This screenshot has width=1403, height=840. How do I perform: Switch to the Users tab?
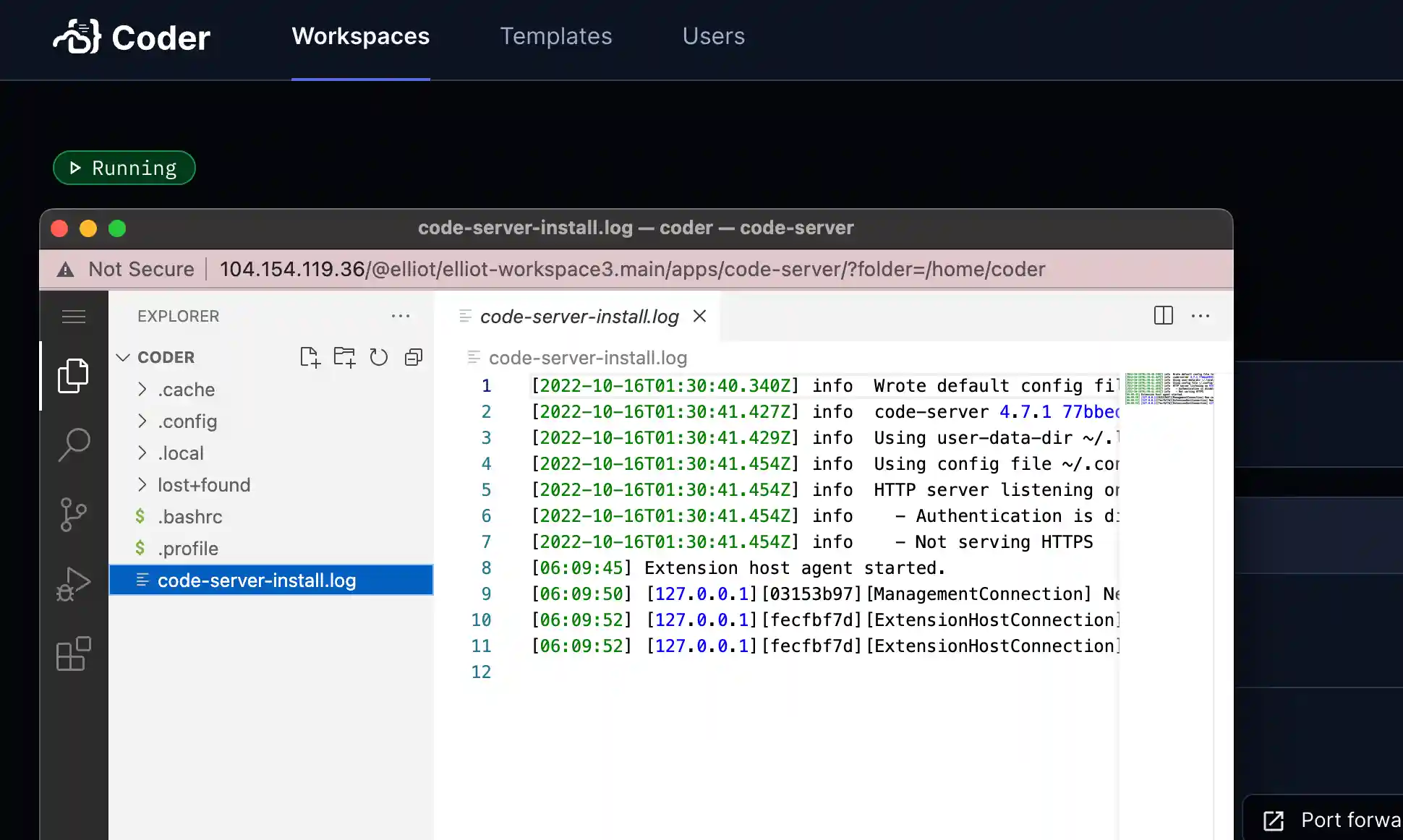[x=713, y=36]
